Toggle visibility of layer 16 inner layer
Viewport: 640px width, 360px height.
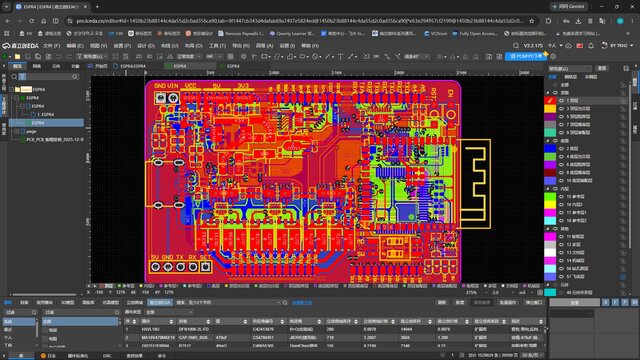561,204
